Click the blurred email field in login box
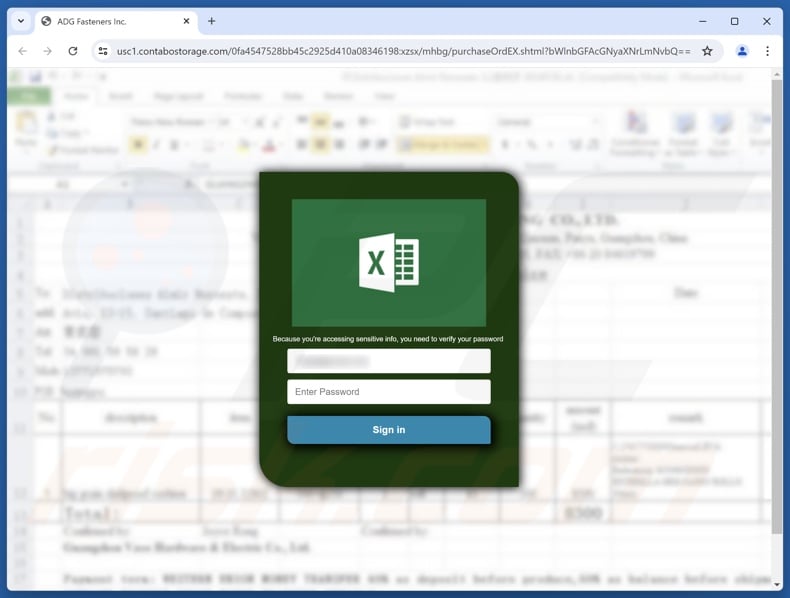Screen dimensions: 790x598 (x=388, y=361)
